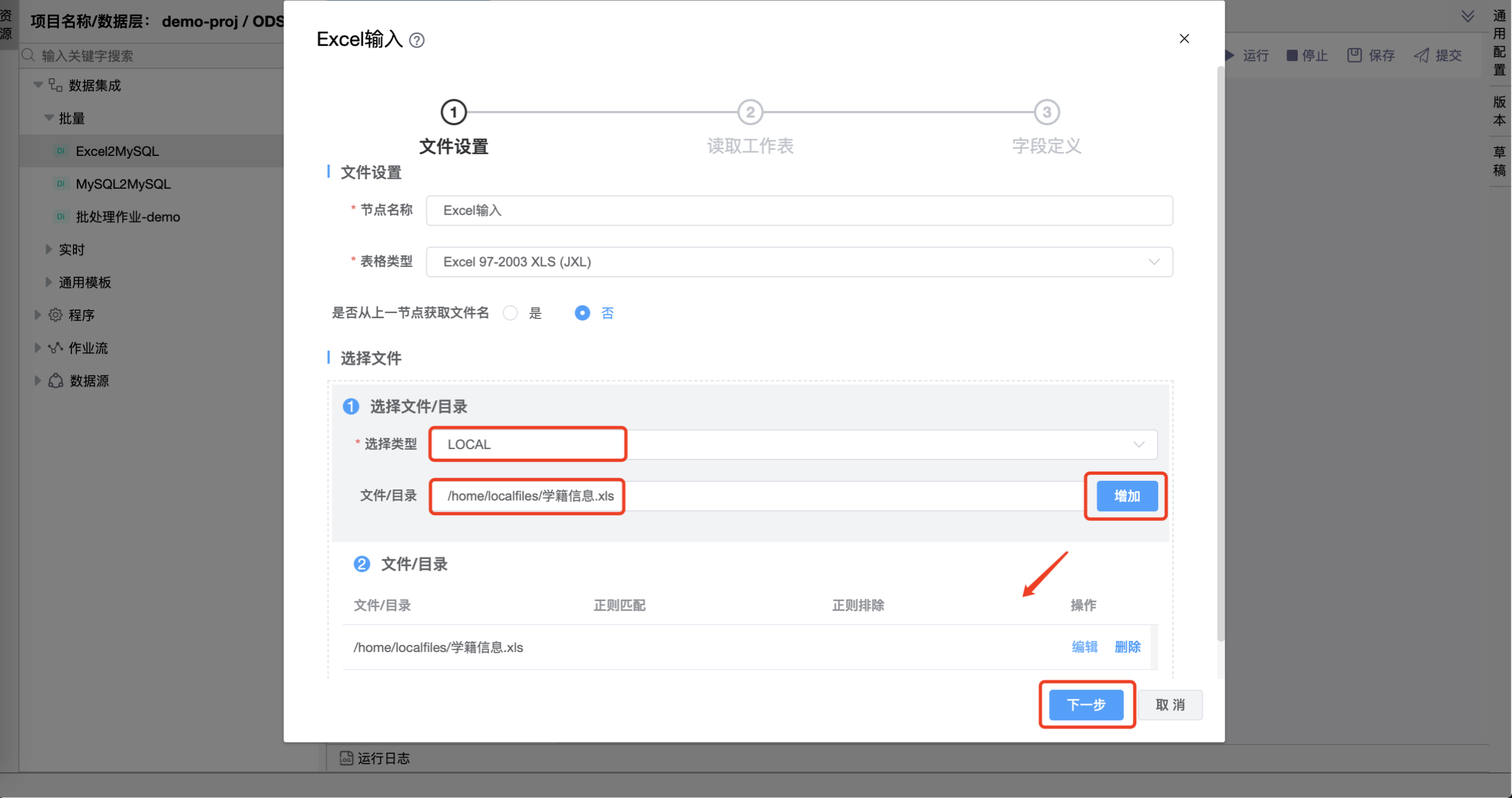This screenshot has height=798, width=1512.
Task: Click the 保存 save icon
Action: 1354,55
